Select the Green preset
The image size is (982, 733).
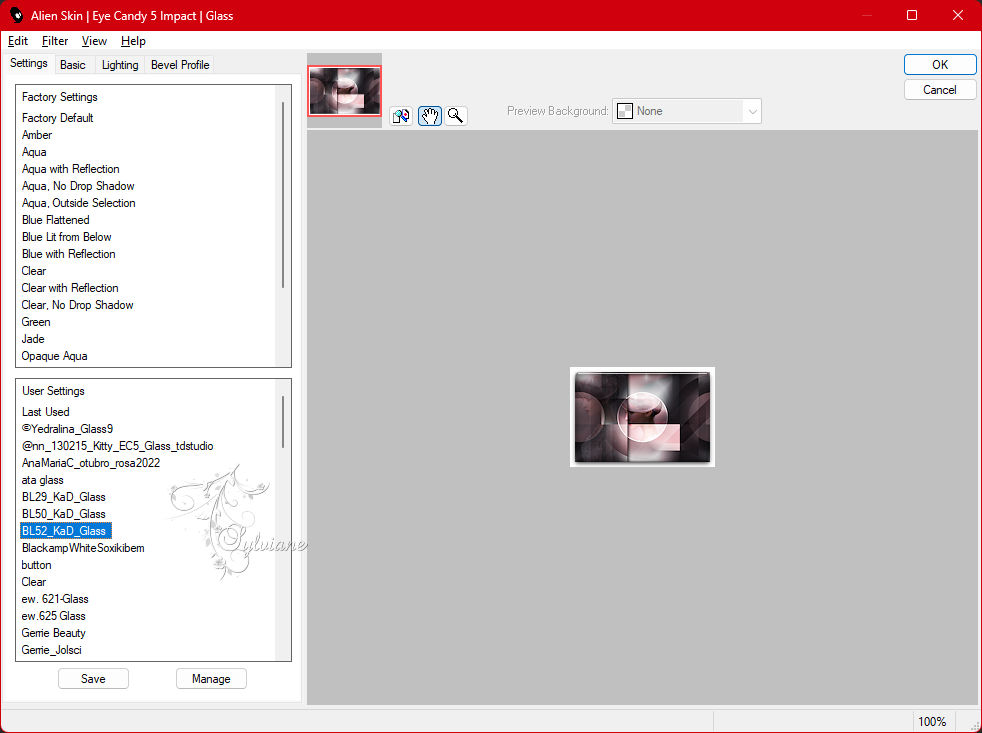click(x=36, y=321)
